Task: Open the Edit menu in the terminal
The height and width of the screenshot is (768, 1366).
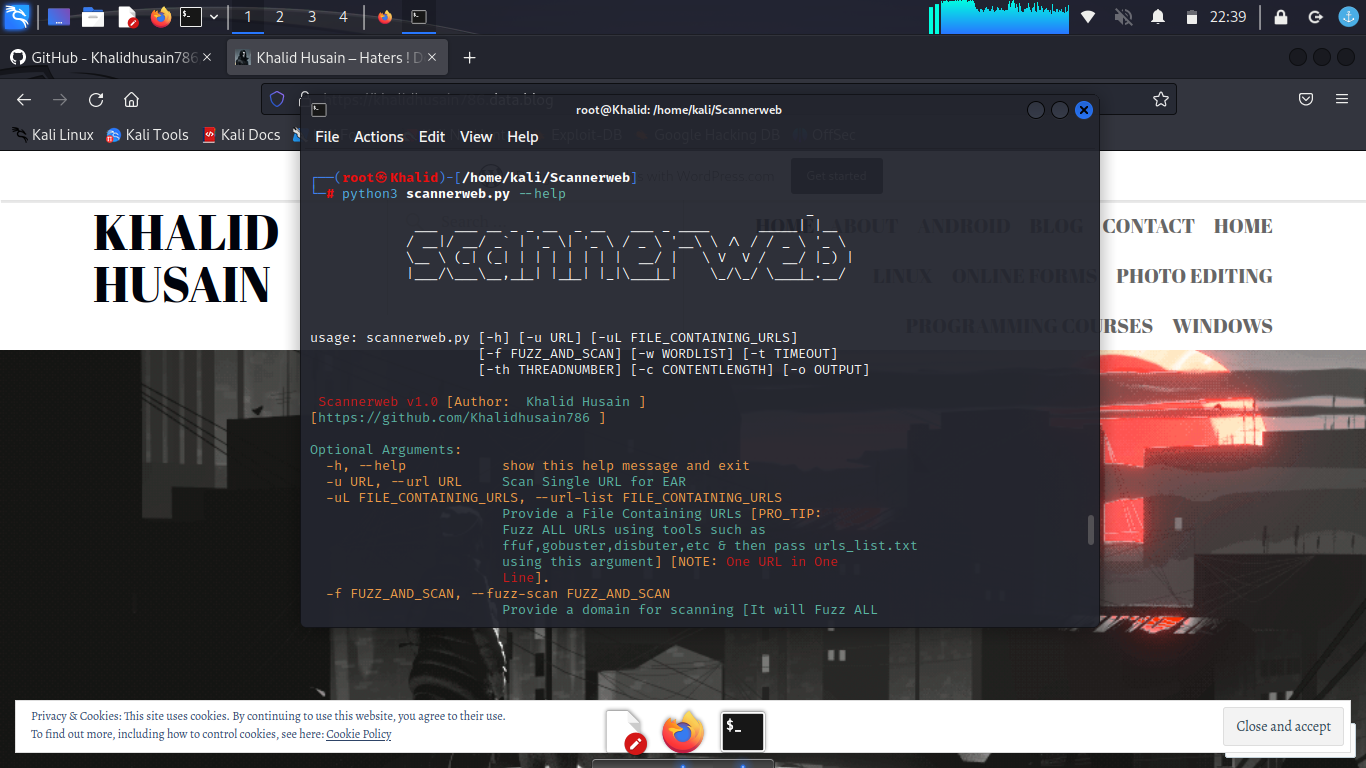Action: 432,137
